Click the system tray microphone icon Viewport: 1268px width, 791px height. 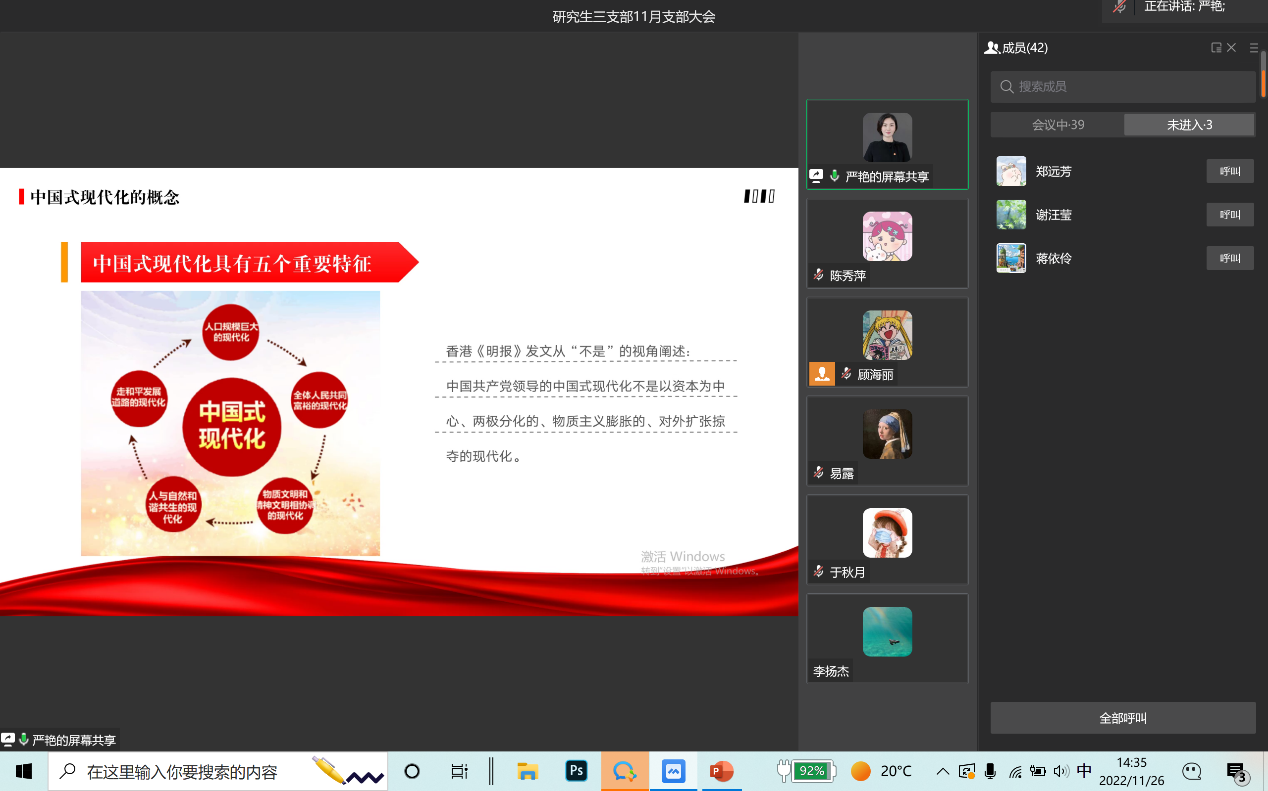click(990, 771)
